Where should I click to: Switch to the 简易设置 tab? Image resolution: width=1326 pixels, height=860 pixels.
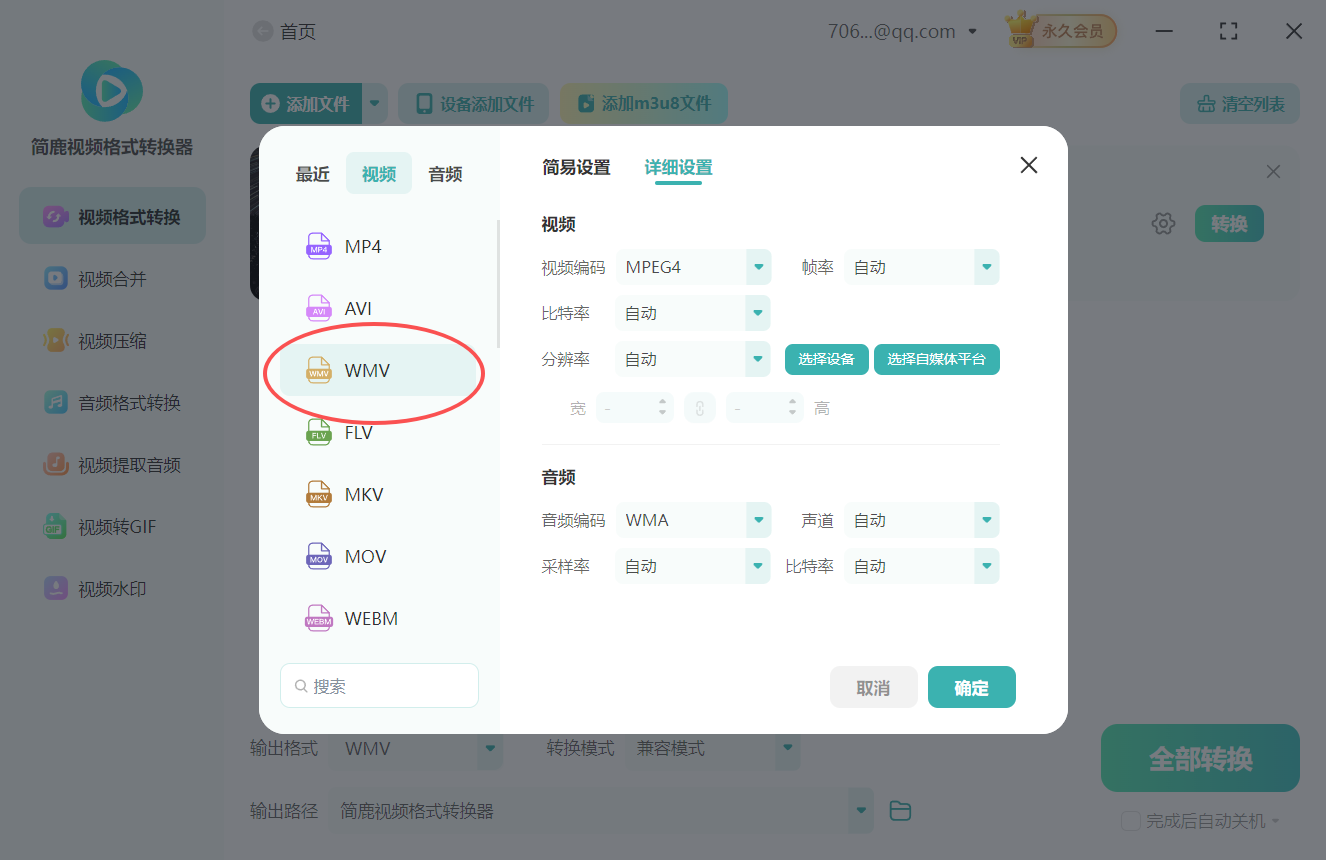click(x=576, y=168)
